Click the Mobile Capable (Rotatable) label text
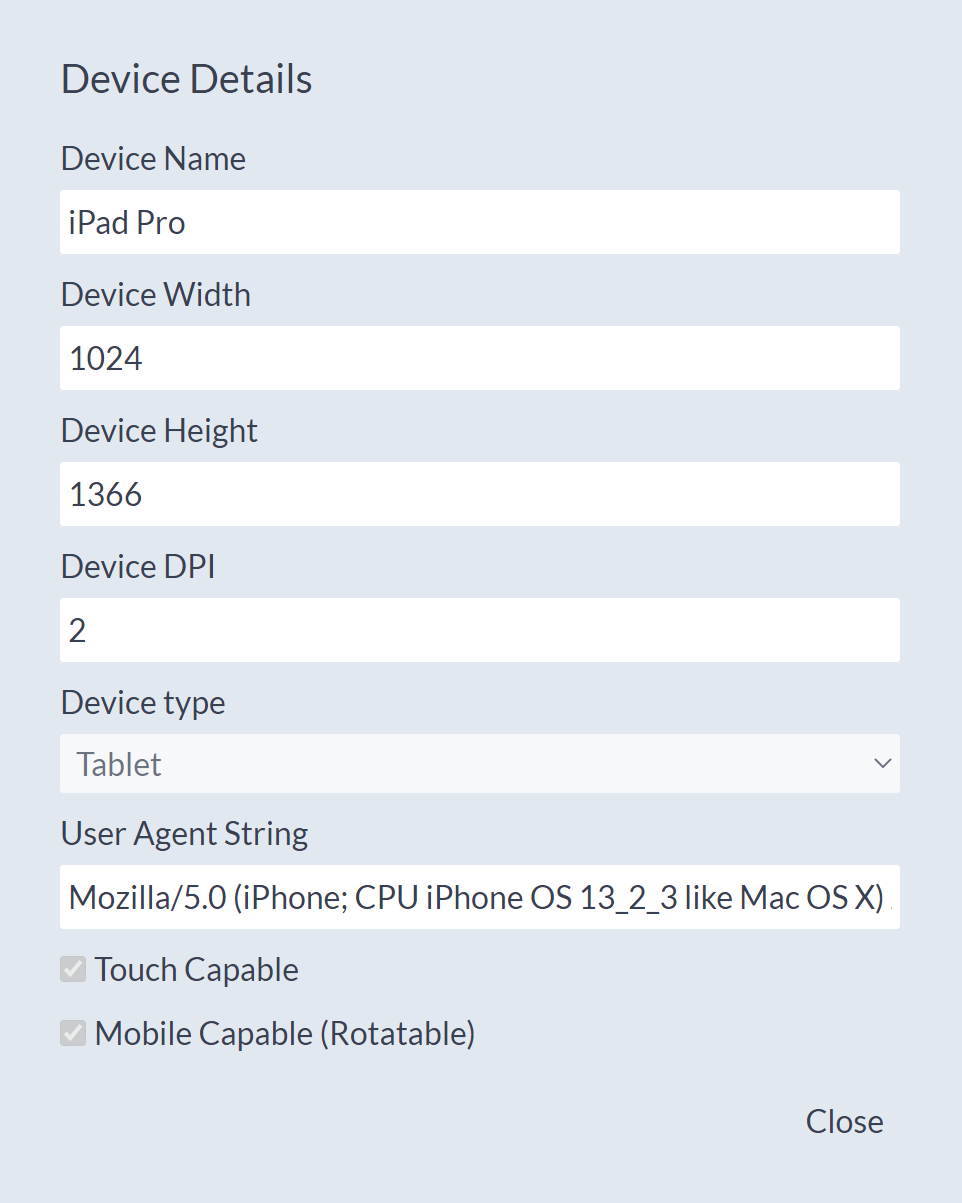Screen dimensions: 962x1203 (x=285, y=1034)
